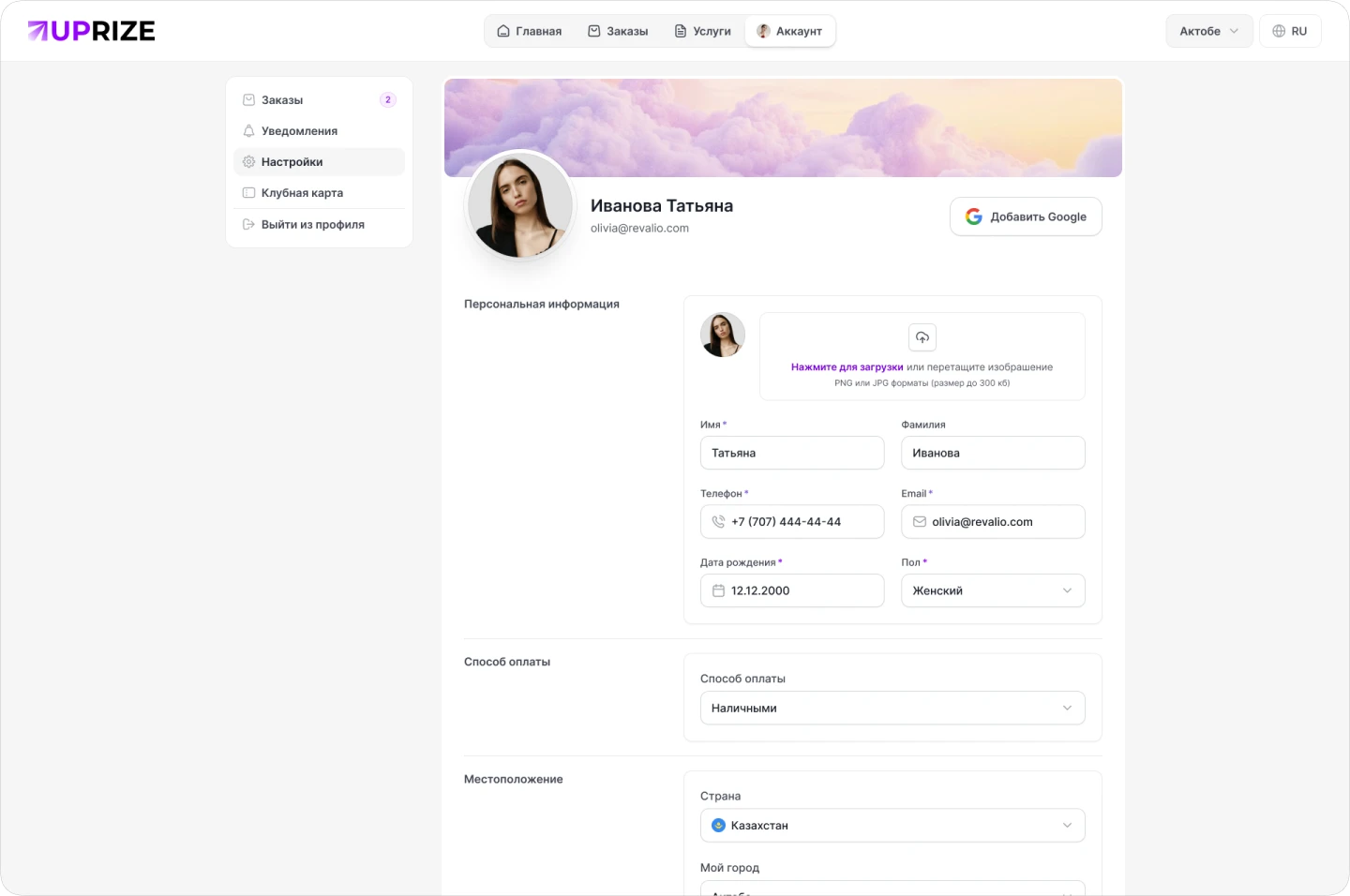Click the orders icon in top navigation
Image resolution: width=1350 pixels, height=896 pixels.
tap(593, 31)
